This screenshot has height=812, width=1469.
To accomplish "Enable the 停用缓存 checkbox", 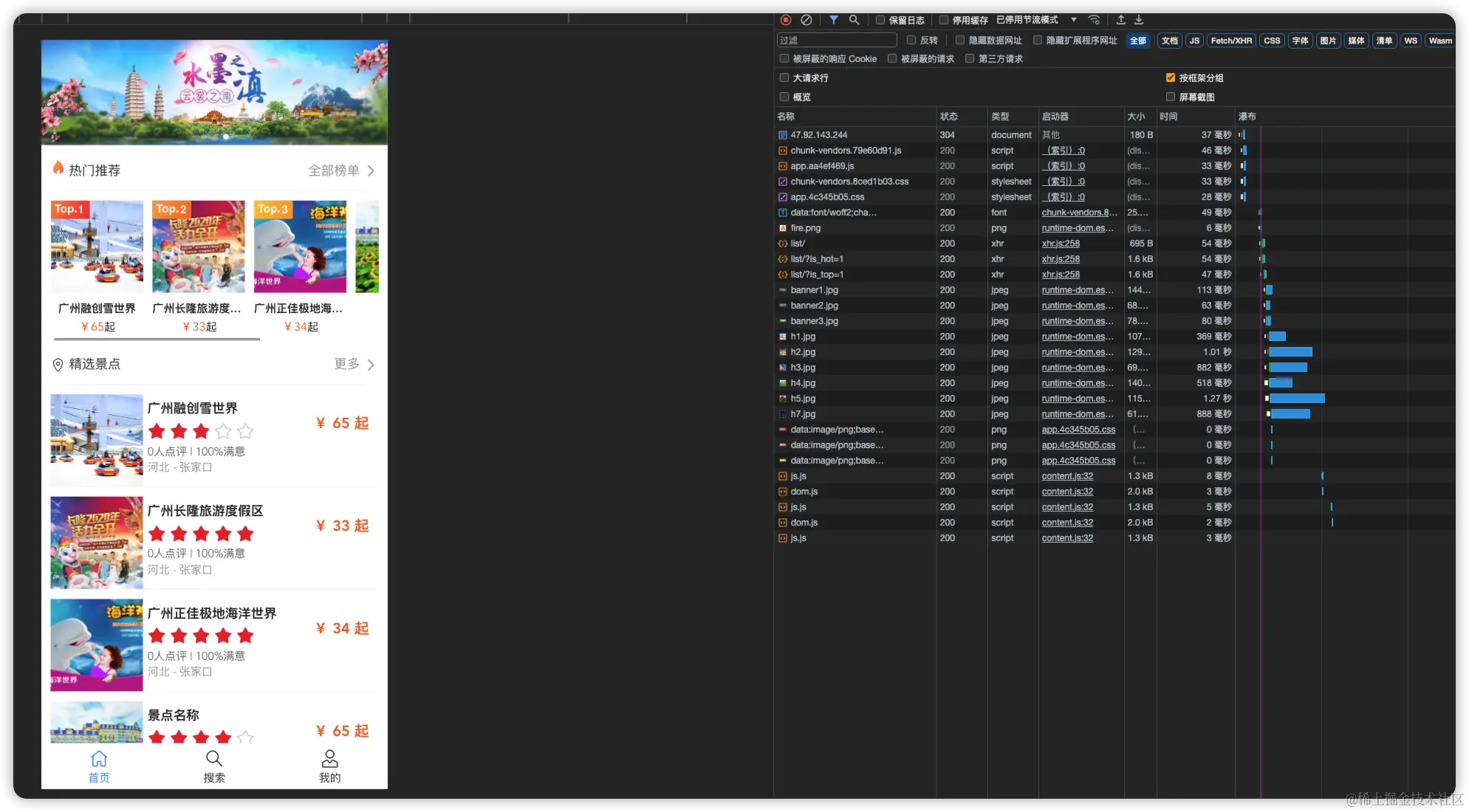I will coord(943,20).
